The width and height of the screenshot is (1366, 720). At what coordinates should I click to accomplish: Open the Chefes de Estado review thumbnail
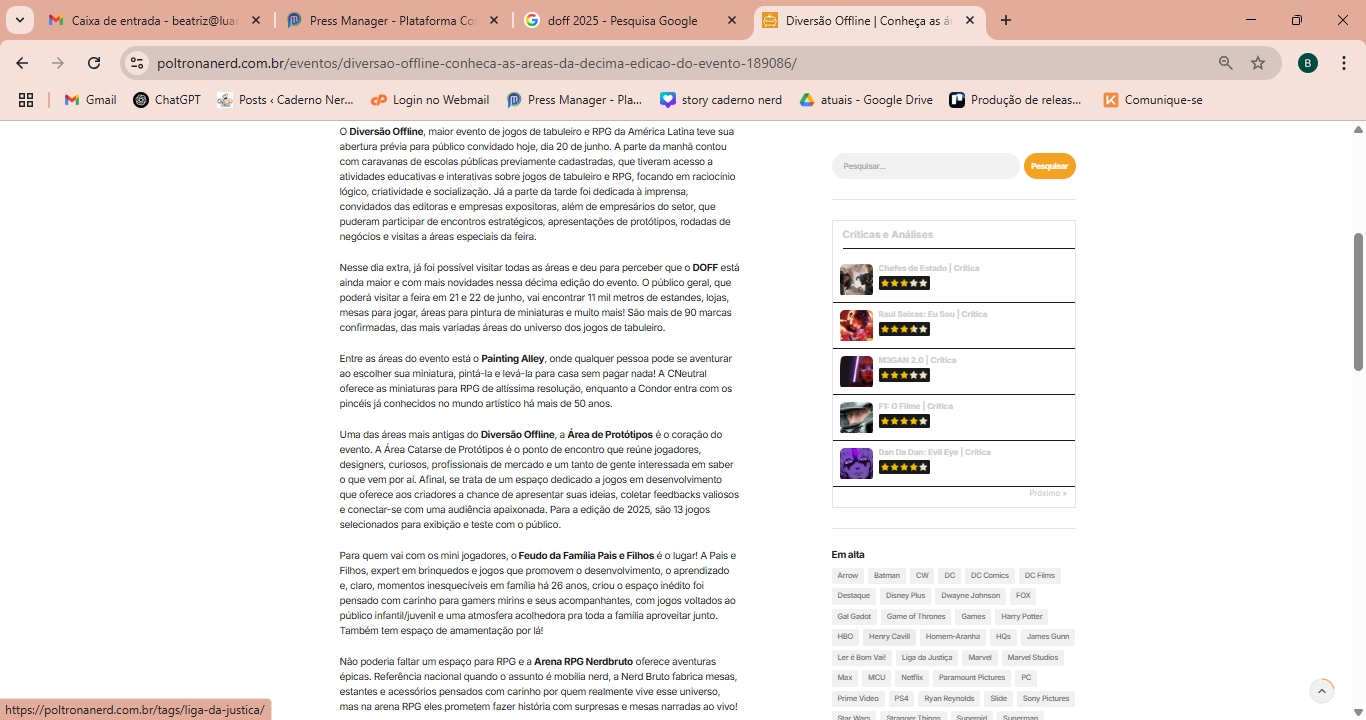pyautogui.click(x=856, y=279)
